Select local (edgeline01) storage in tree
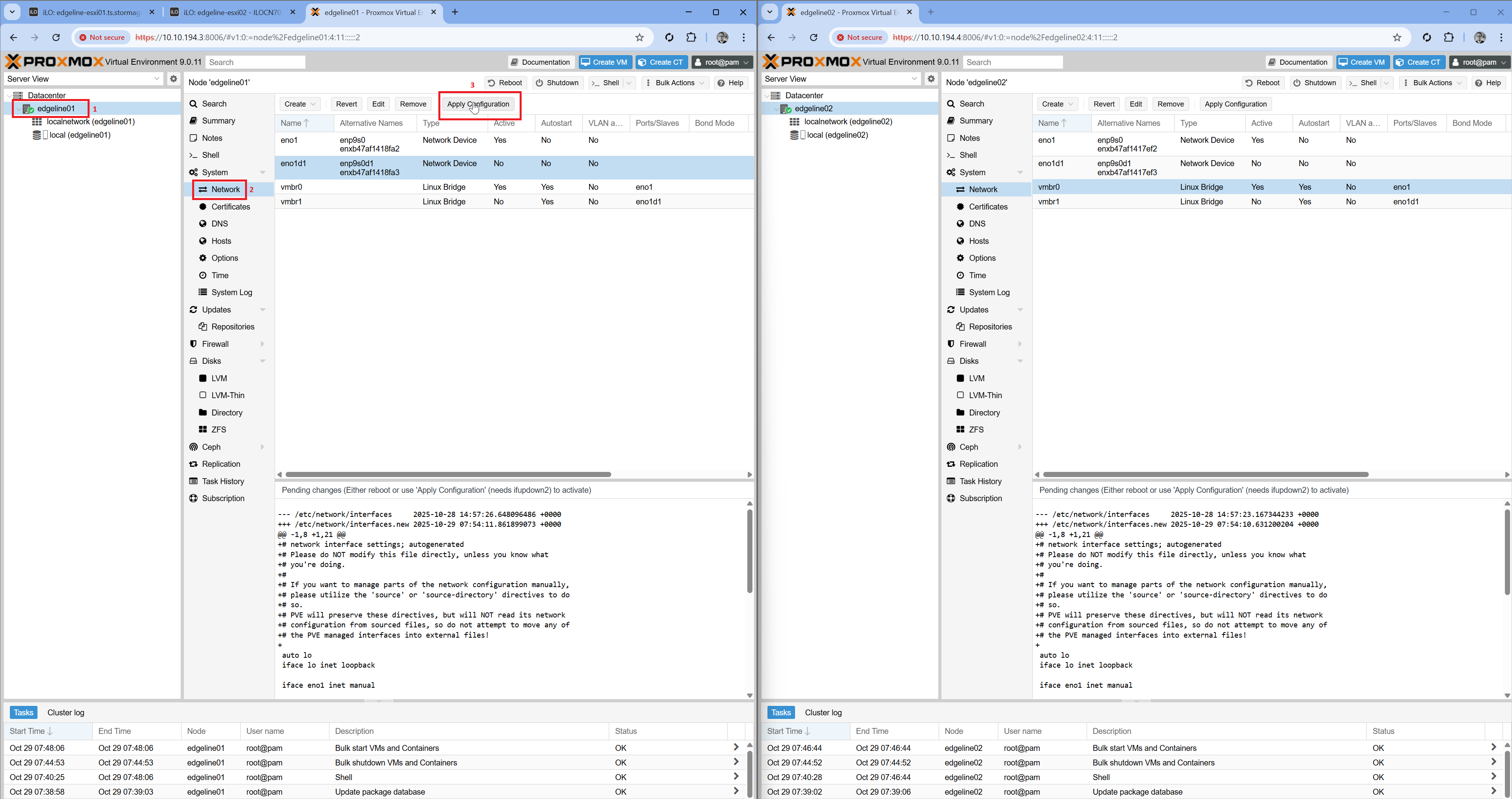Viewport: 1512px width, 799px height. tap(80, 135)
